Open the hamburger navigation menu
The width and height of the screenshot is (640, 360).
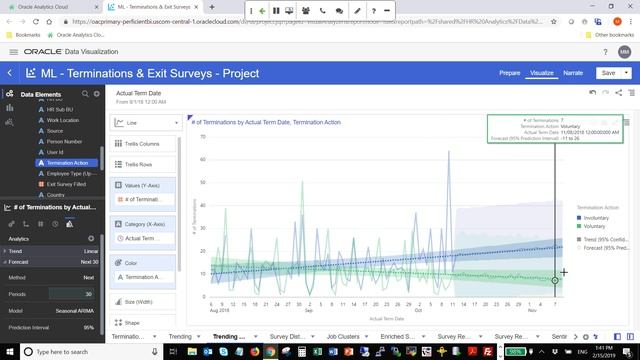(x=13, y=52)
